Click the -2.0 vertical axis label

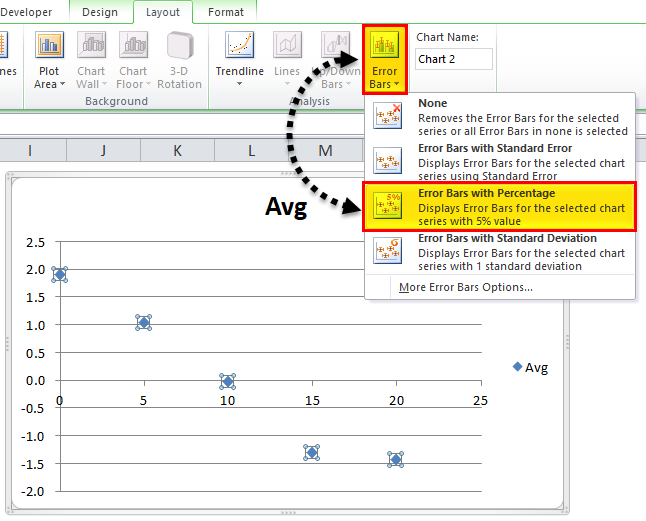point(33,491)
